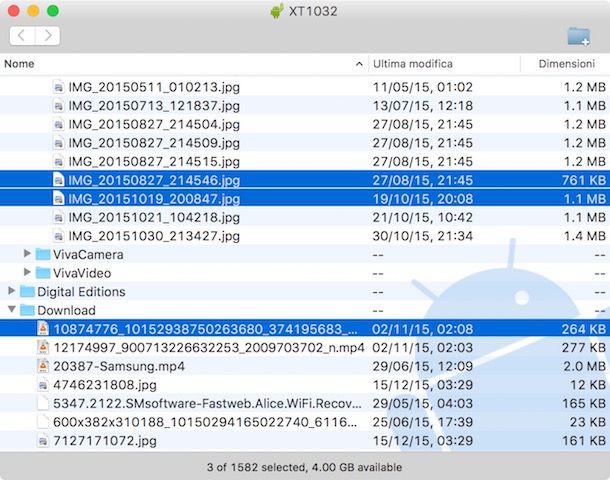
Task: Select the 600x382x310188_10150294165022740 file name
Action: coord(205,422)
